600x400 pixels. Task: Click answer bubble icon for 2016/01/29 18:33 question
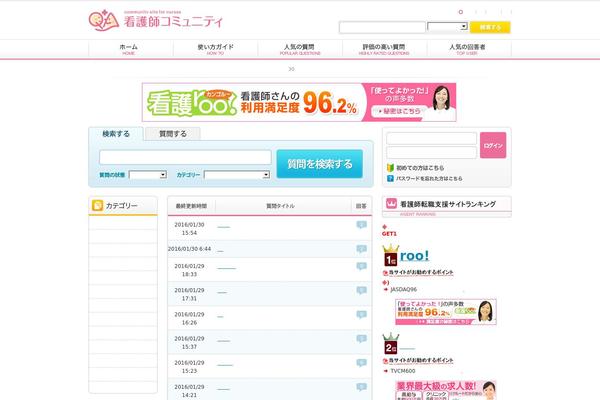361,267
